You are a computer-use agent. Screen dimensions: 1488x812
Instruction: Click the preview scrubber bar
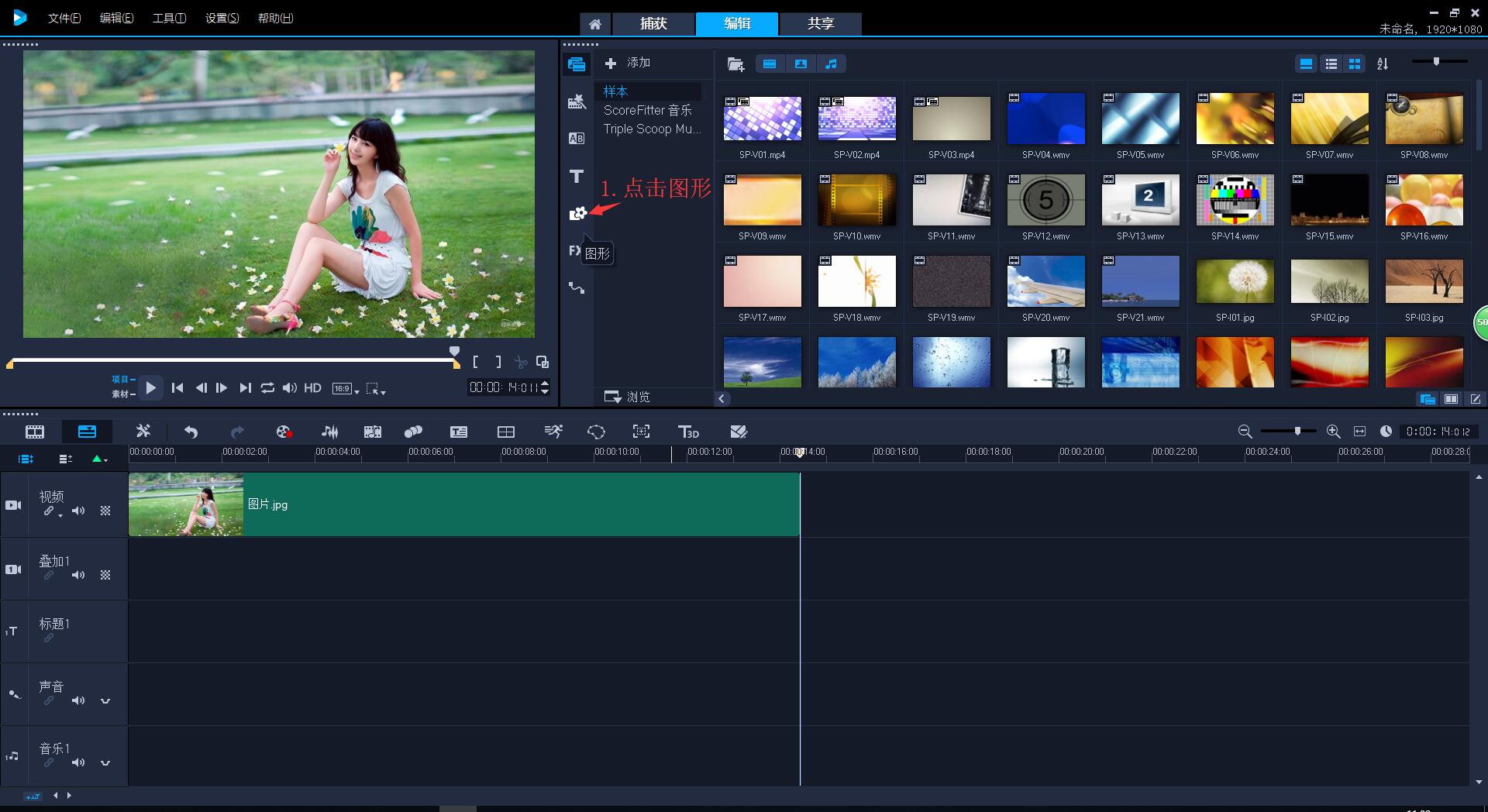click(233, 360)
